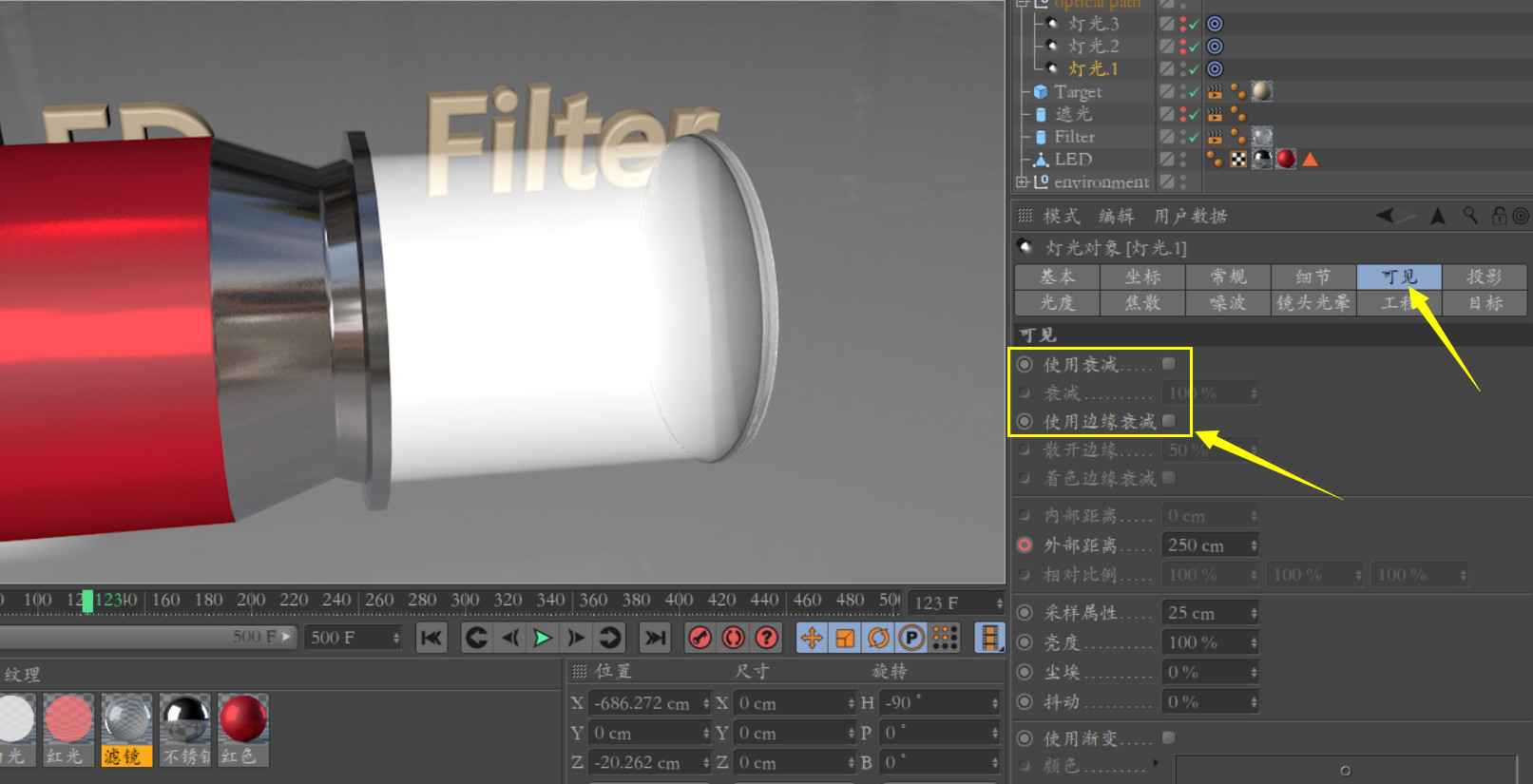Click the 亮度 100% stepper arrows

pyautogui.click(x=1254, y=642)
